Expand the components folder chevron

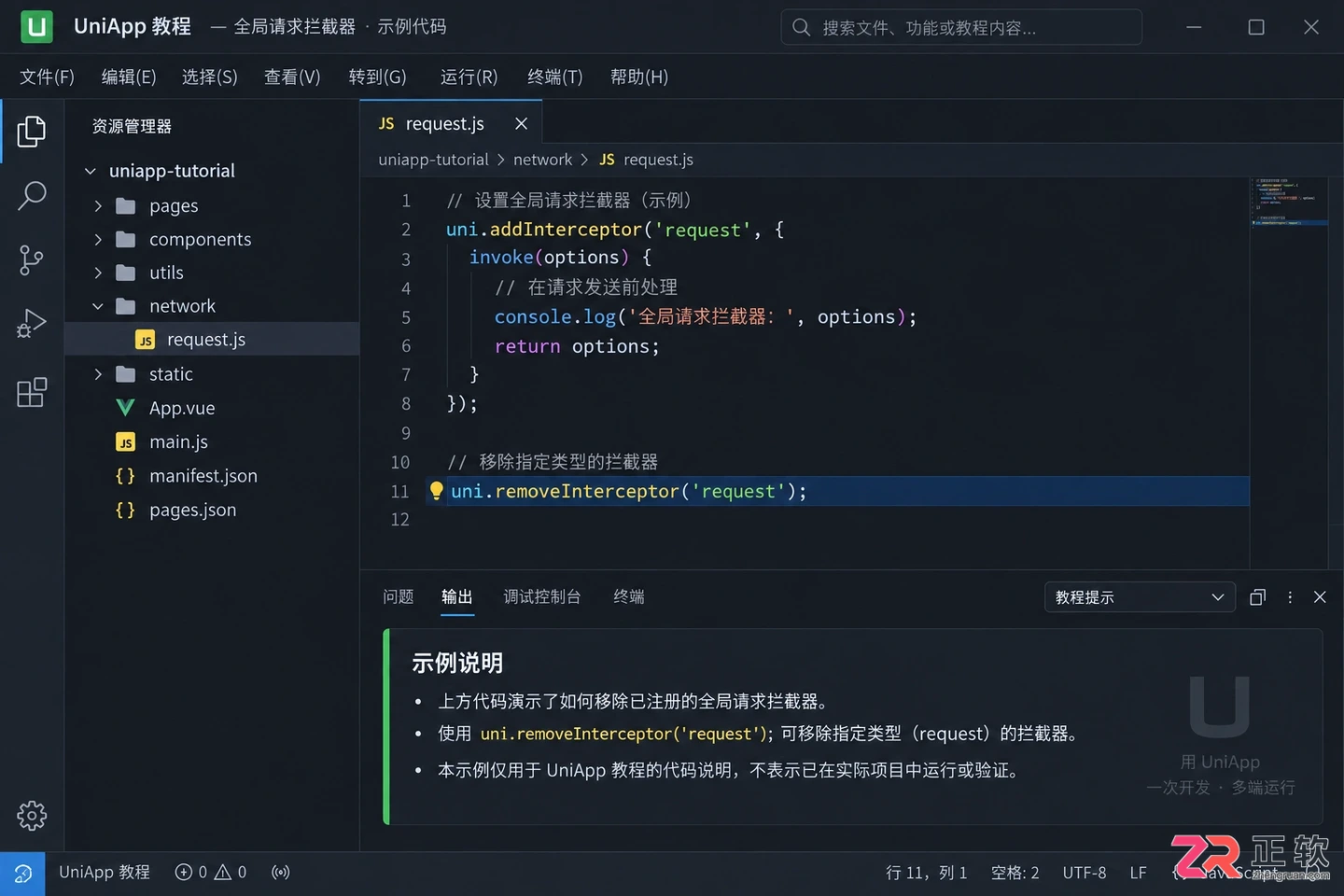98,240
